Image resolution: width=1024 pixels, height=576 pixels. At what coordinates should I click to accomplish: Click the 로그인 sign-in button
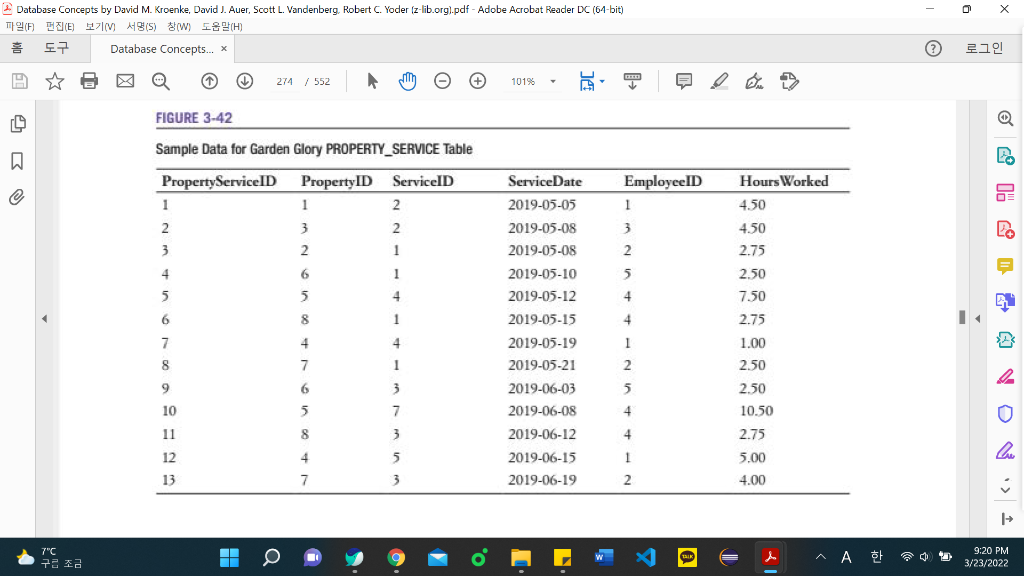click(x=984, y=49)
